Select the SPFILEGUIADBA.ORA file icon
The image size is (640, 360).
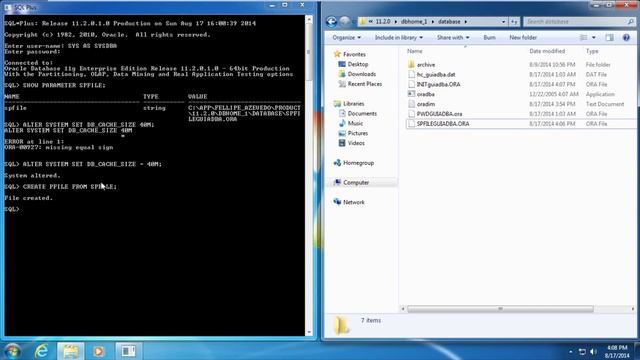[x=411, y=124]
